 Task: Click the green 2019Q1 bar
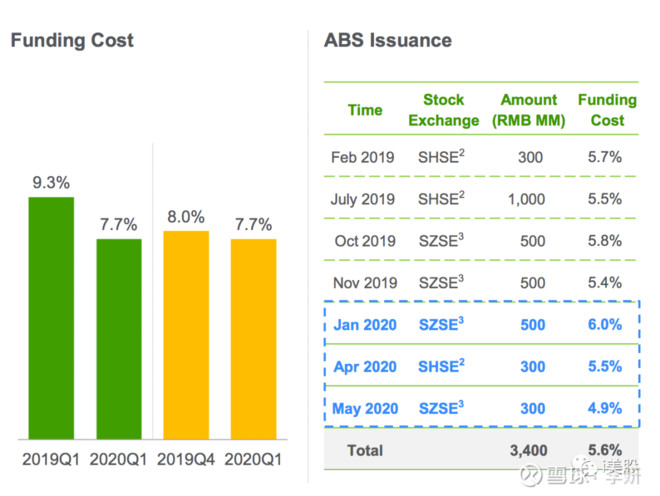click(51, 318)
